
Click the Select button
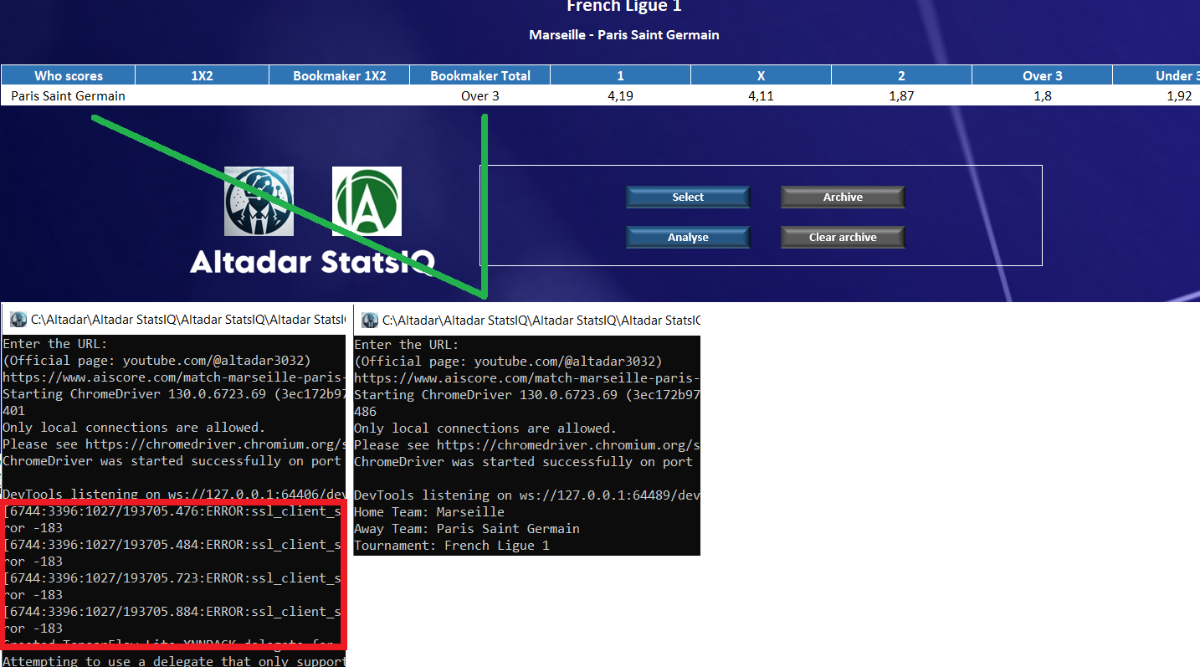pos(688,197)
